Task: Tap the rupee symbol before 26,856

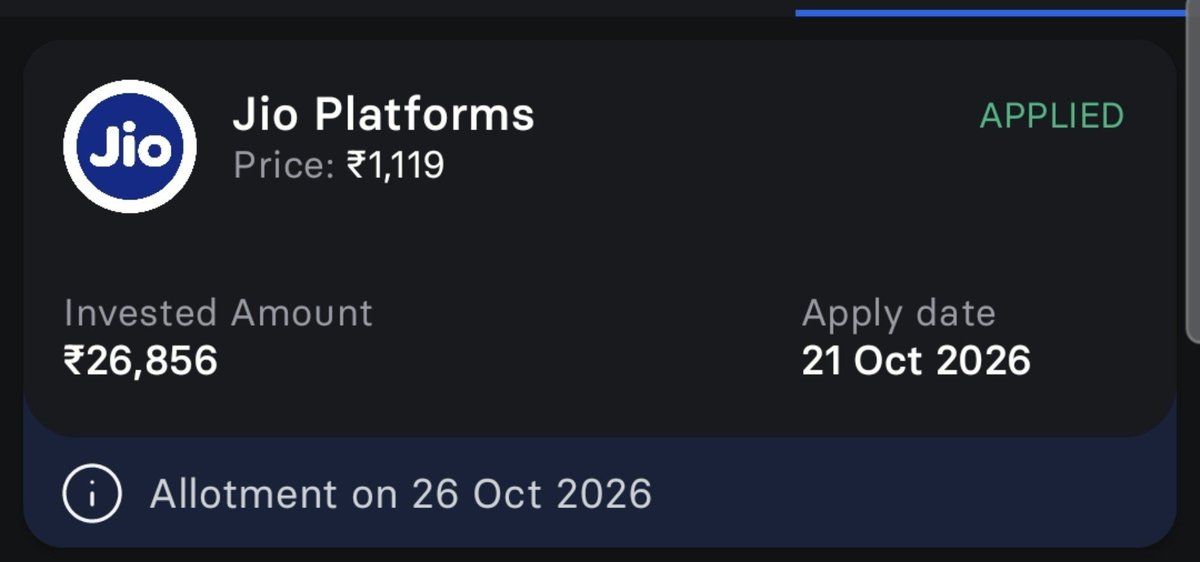Action: coord(74,361)
